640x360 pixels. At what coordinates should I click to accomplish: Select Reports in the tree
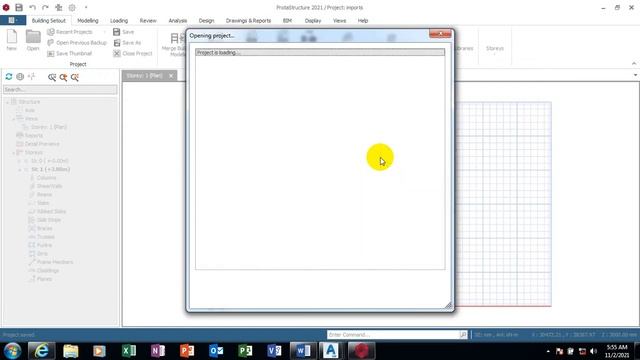(x=34, y=136)
